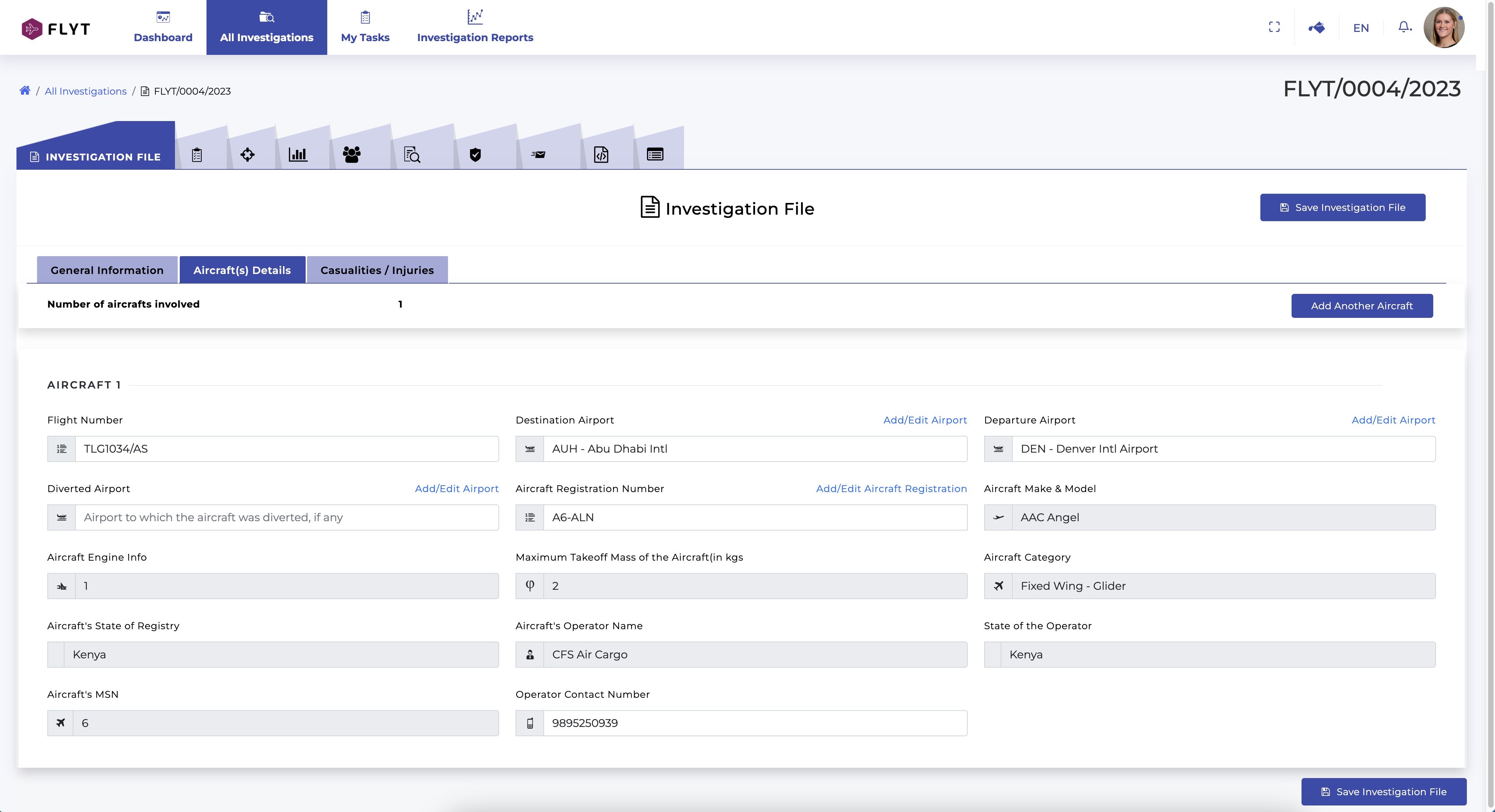This screenshot has width=1495, height=812.
Task: Open the EN language selector
Action: (x=1361, y=28)
